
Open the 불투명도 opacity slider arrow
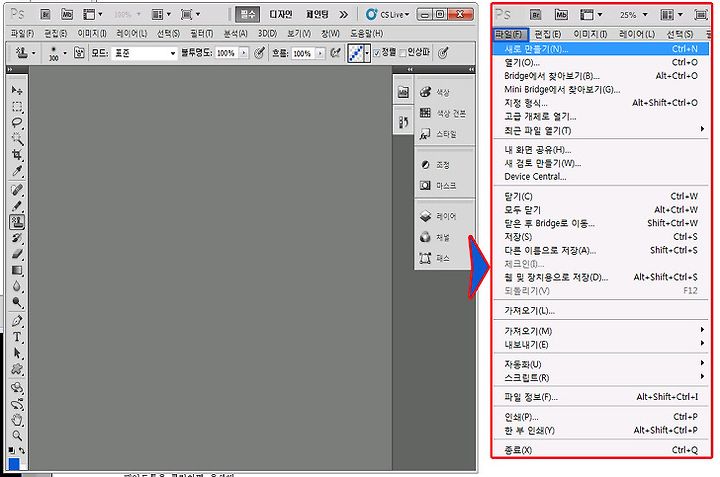[x=244, y=53]
